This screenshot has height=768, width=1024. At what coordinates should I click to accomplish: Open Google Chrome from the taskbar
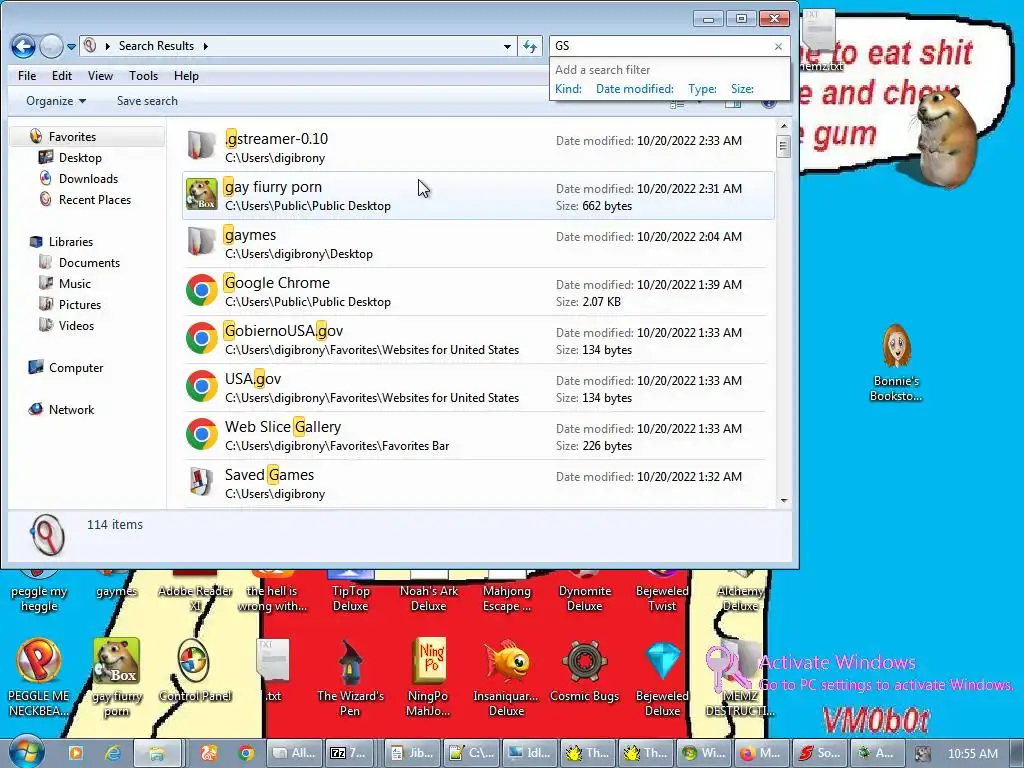(x=246, y=753)
